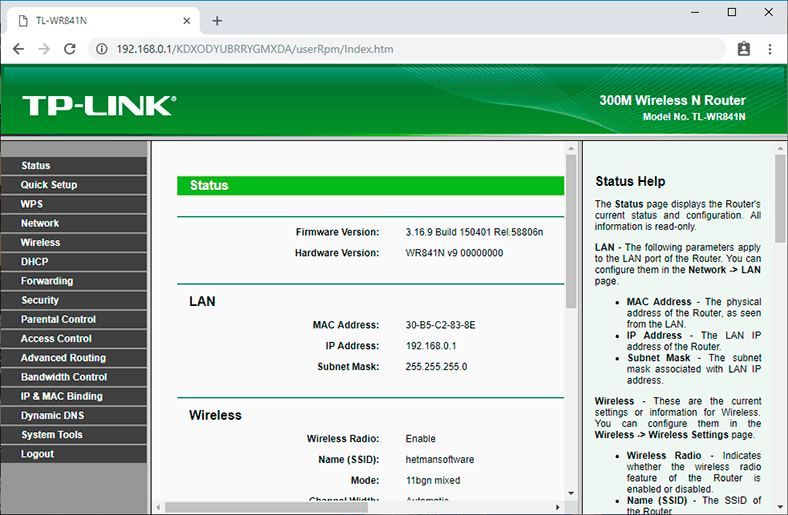788x515 pixels.
Task: Click the horizontal scrollbar thumb
Action: click(x=266, y=507)
